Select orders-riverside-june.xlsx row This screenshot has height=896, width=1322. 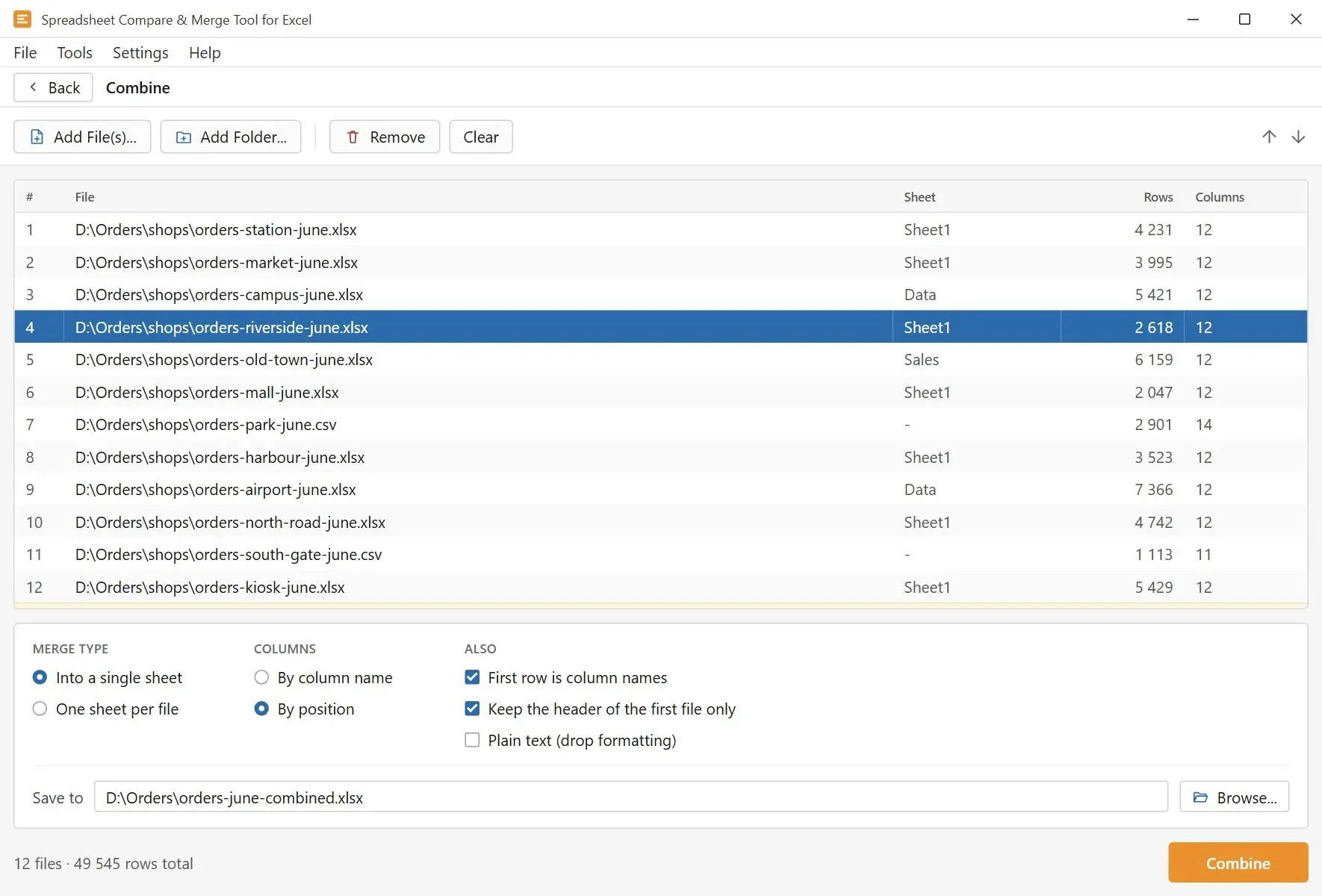click(661, 327)
